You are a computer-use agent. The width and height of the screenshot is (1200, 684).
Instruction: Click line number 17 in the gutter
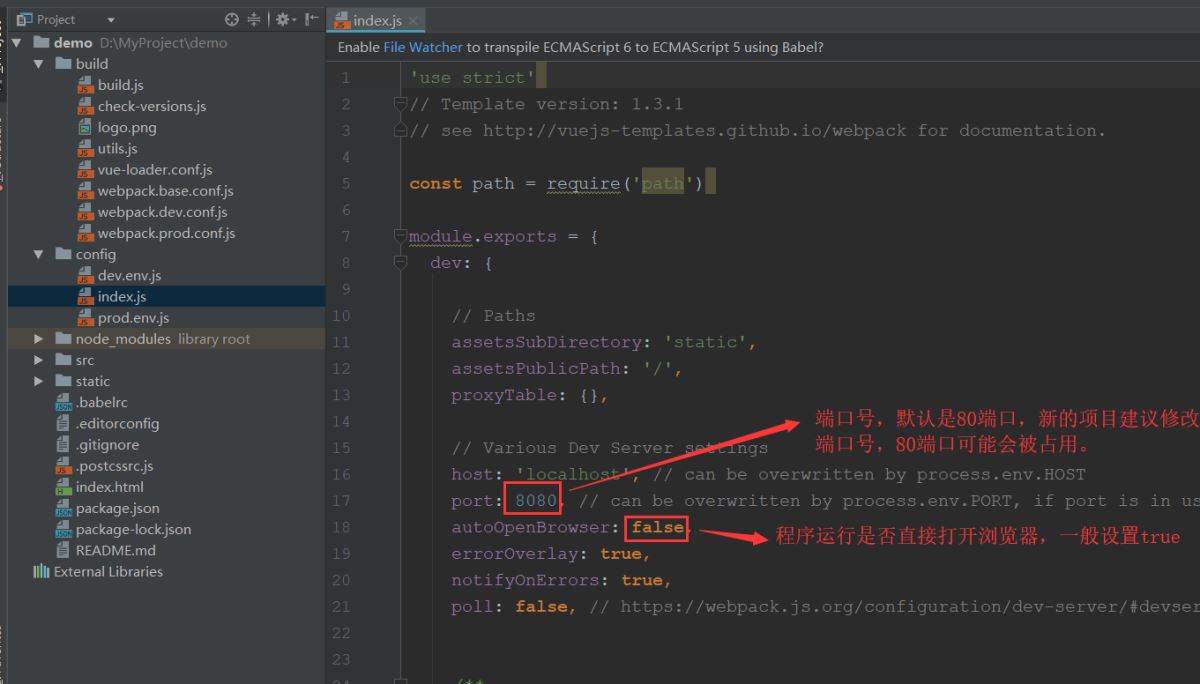tap(341, 501)
